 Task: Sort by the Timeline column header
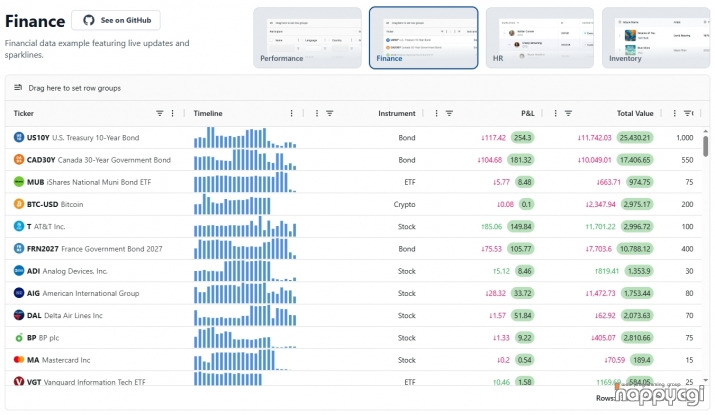coord(208,113)
